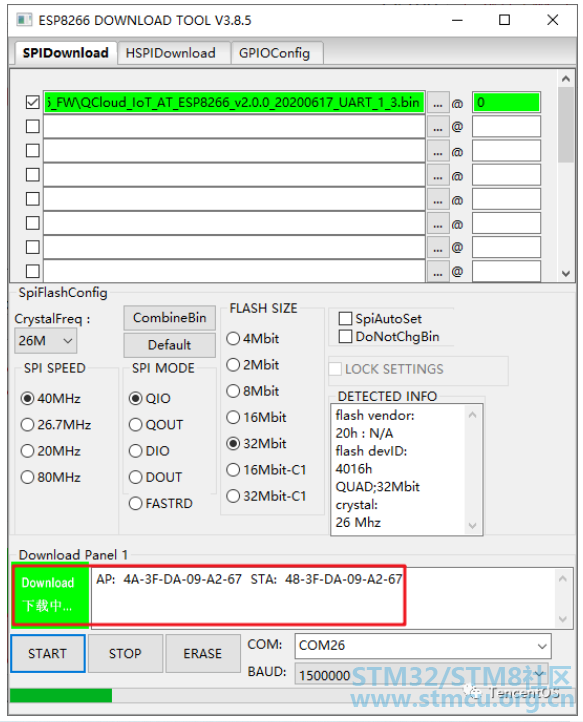The height and width of the screenshot is (722, 583).
Task: Click the CombineBin button
Action: (169, 318)
